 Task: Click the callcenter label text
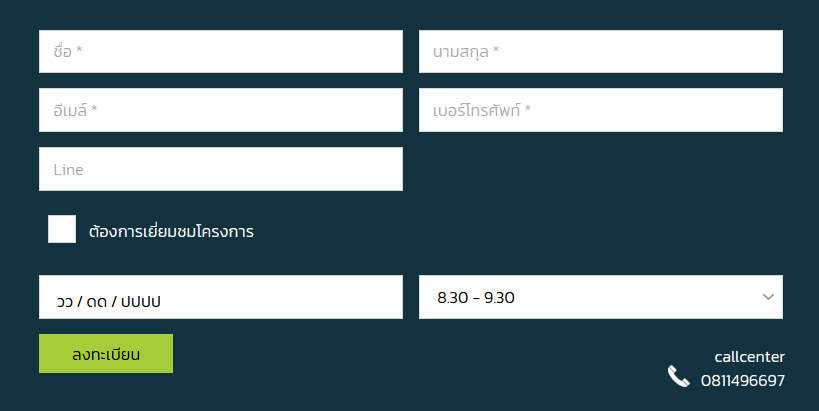point(750,357)
